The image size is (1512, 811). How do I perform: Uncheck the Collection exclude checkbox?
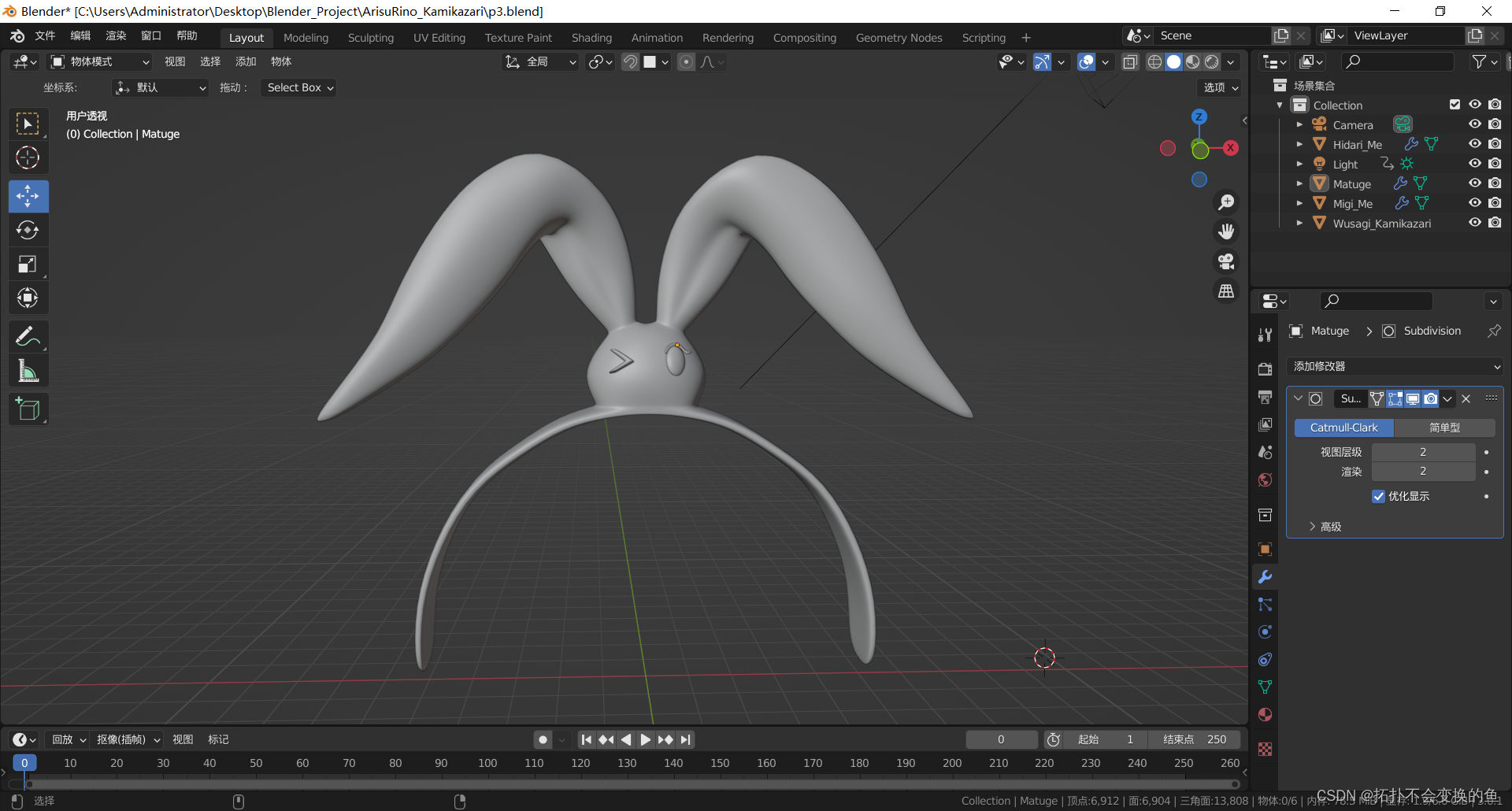pyautogui.click(x=1455, y=105)
